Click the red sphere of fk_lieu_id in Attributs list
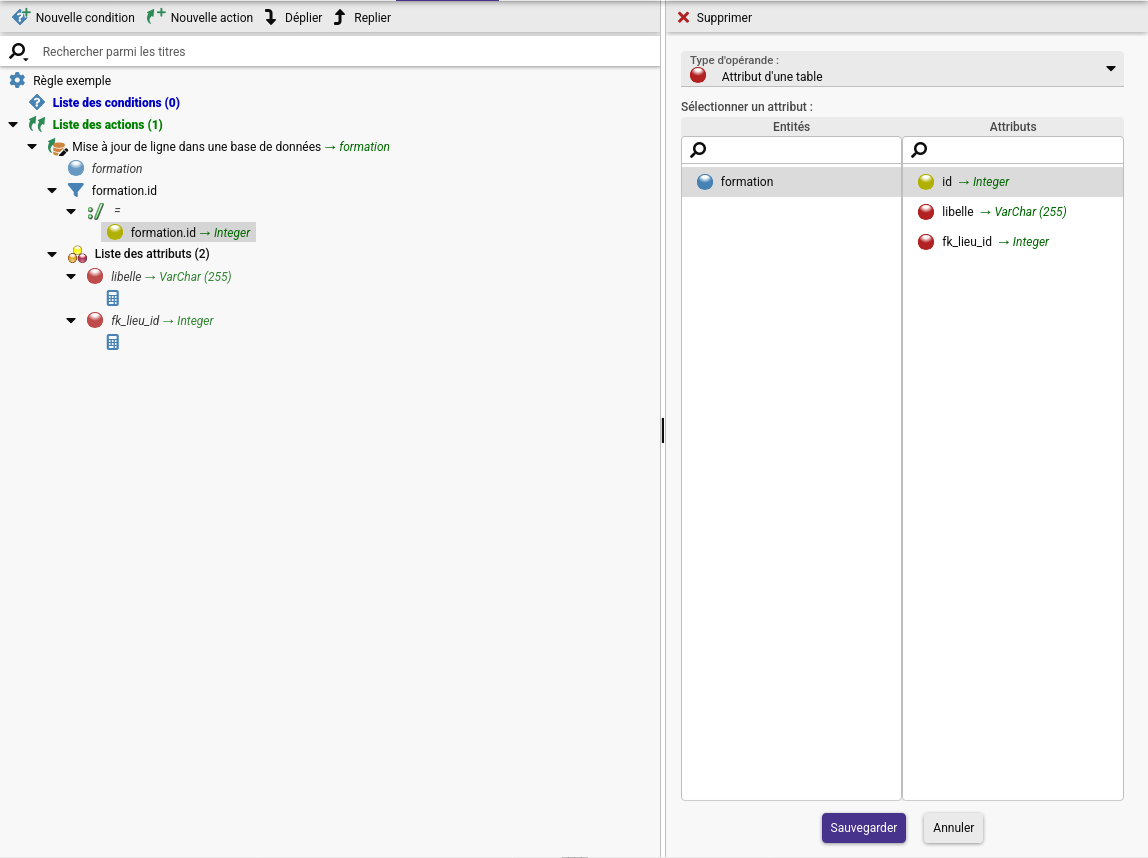Screen dimensions: 1148x858 click(926, 242)
